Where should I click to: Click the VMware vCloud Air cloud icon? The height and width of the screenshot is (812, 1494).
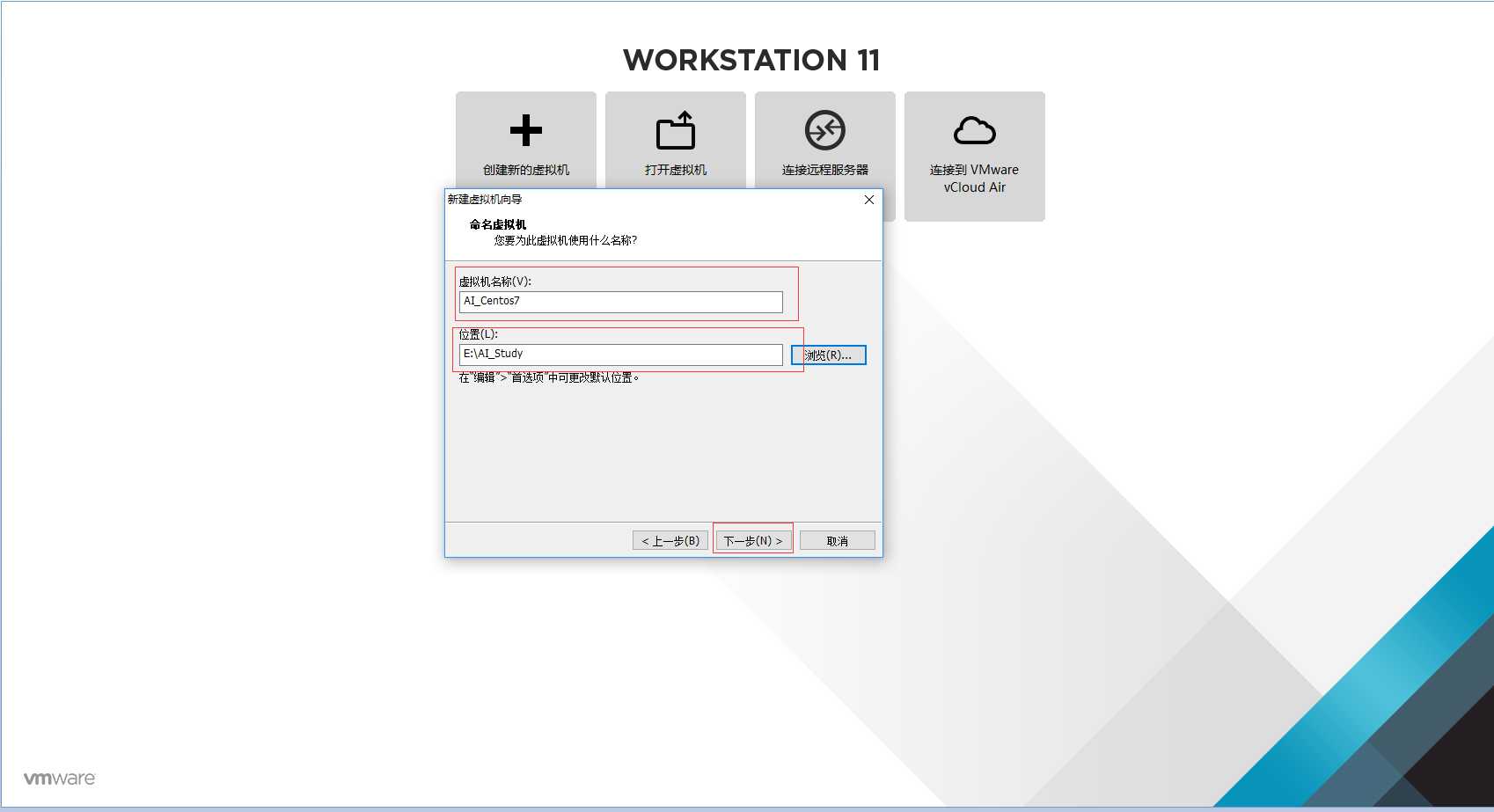coord(975,130)
